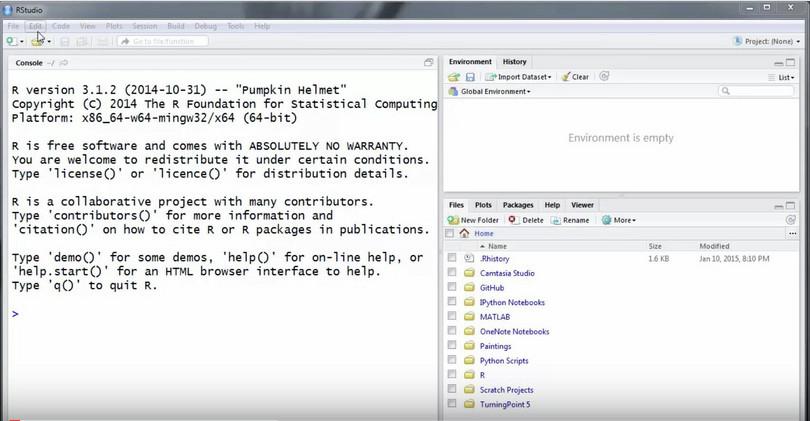Open the Import Dataset dropdown
Image resolution: width=810 pixels, height=421 pixels.
click(519, 77)
